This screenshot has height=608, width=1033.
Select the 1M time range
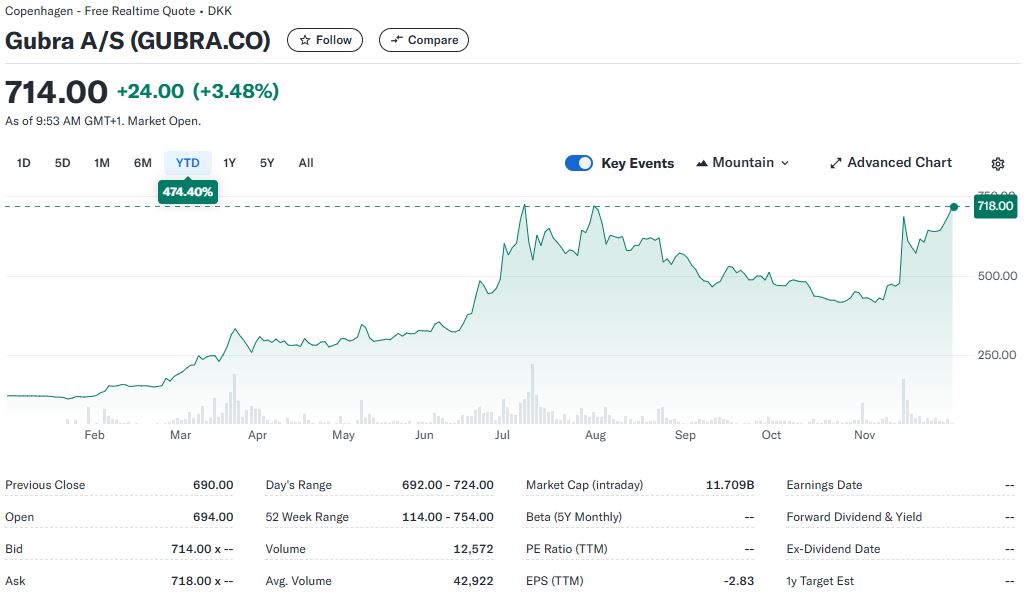(x=102, y=163)
